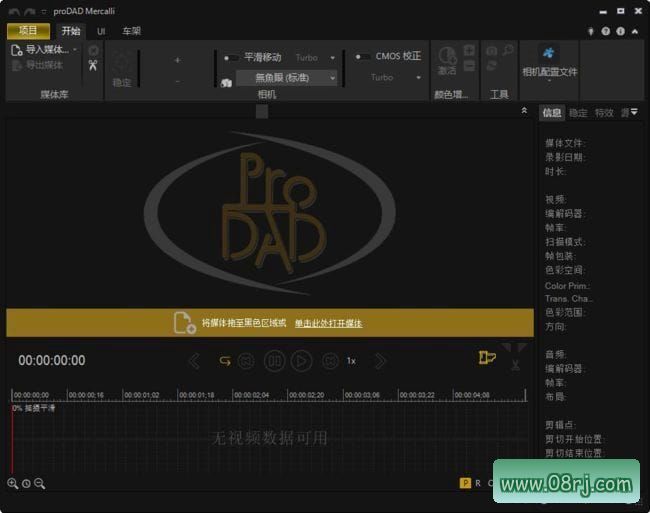Open the 导入媒体 dropdown arrow

point(75,50)
